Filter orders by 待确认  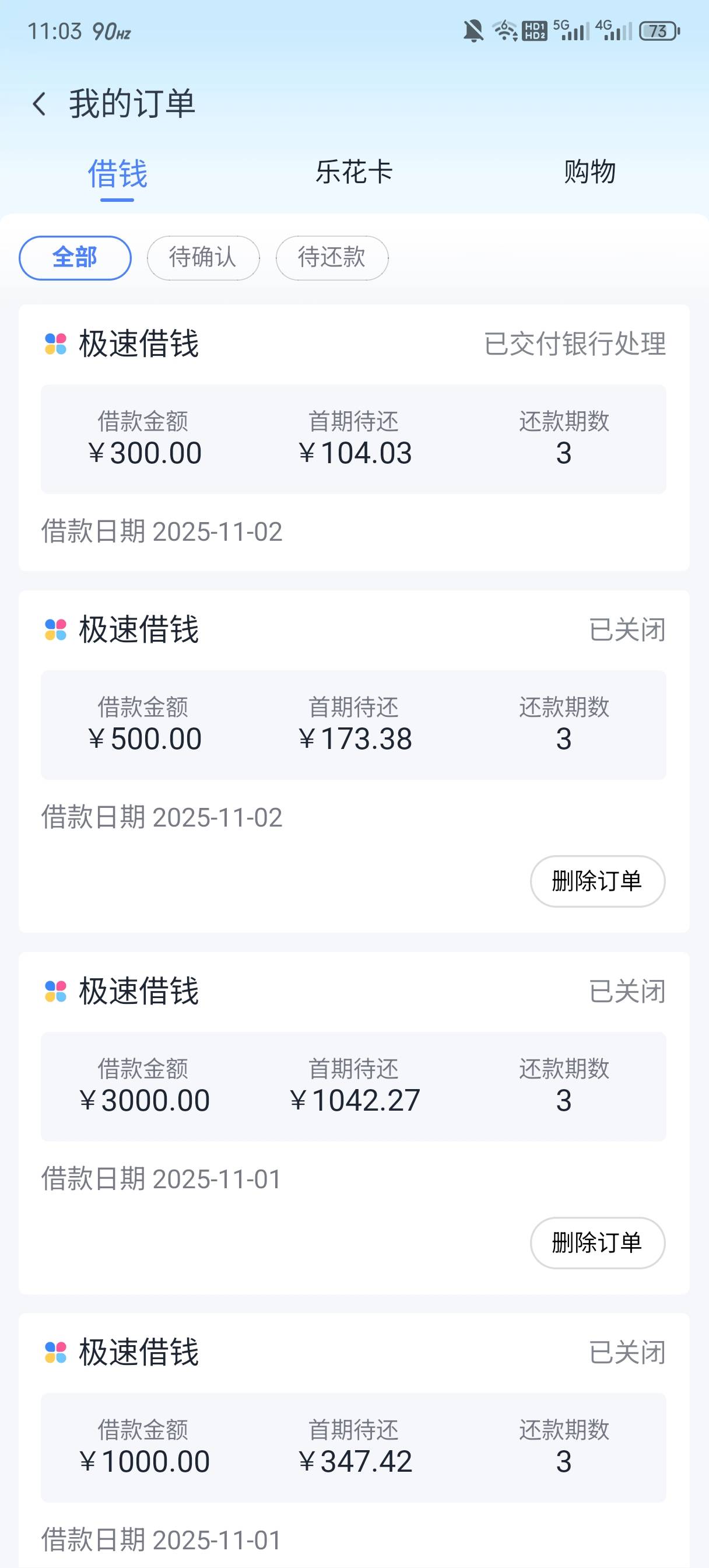(x=203, y=258)
